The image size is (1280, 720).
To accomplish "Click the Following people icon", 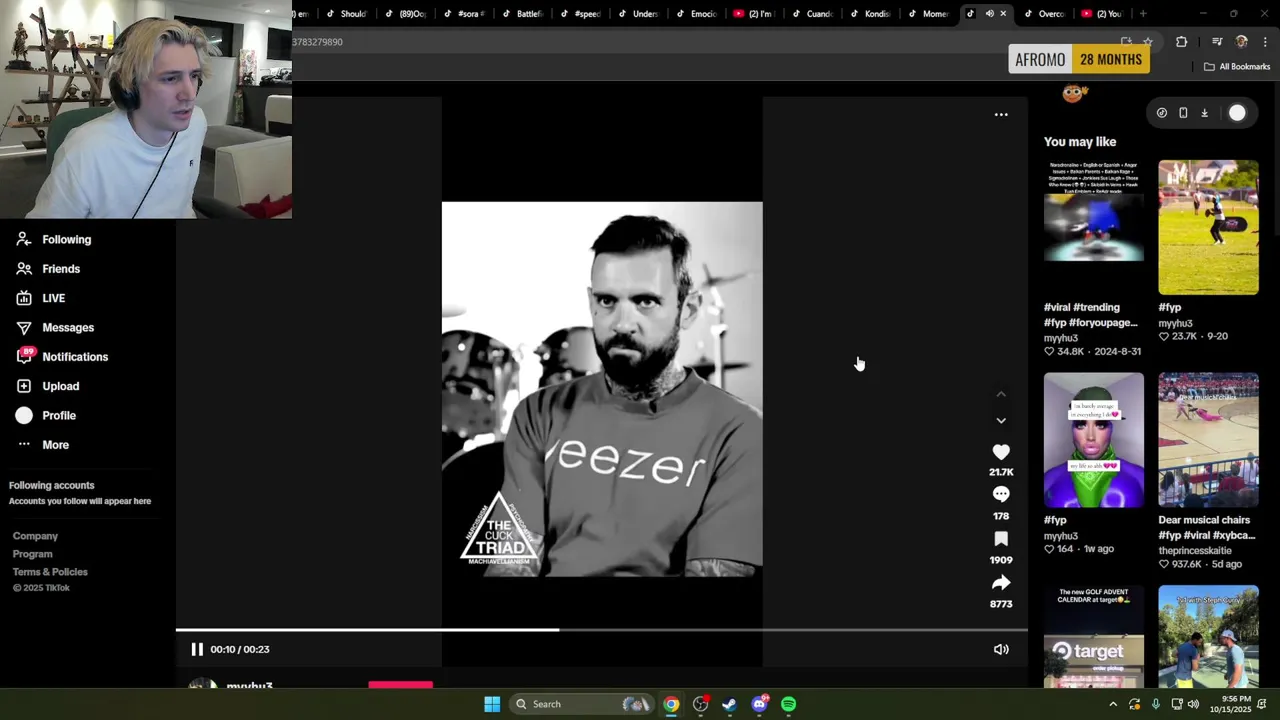I will tap(24, 240).
